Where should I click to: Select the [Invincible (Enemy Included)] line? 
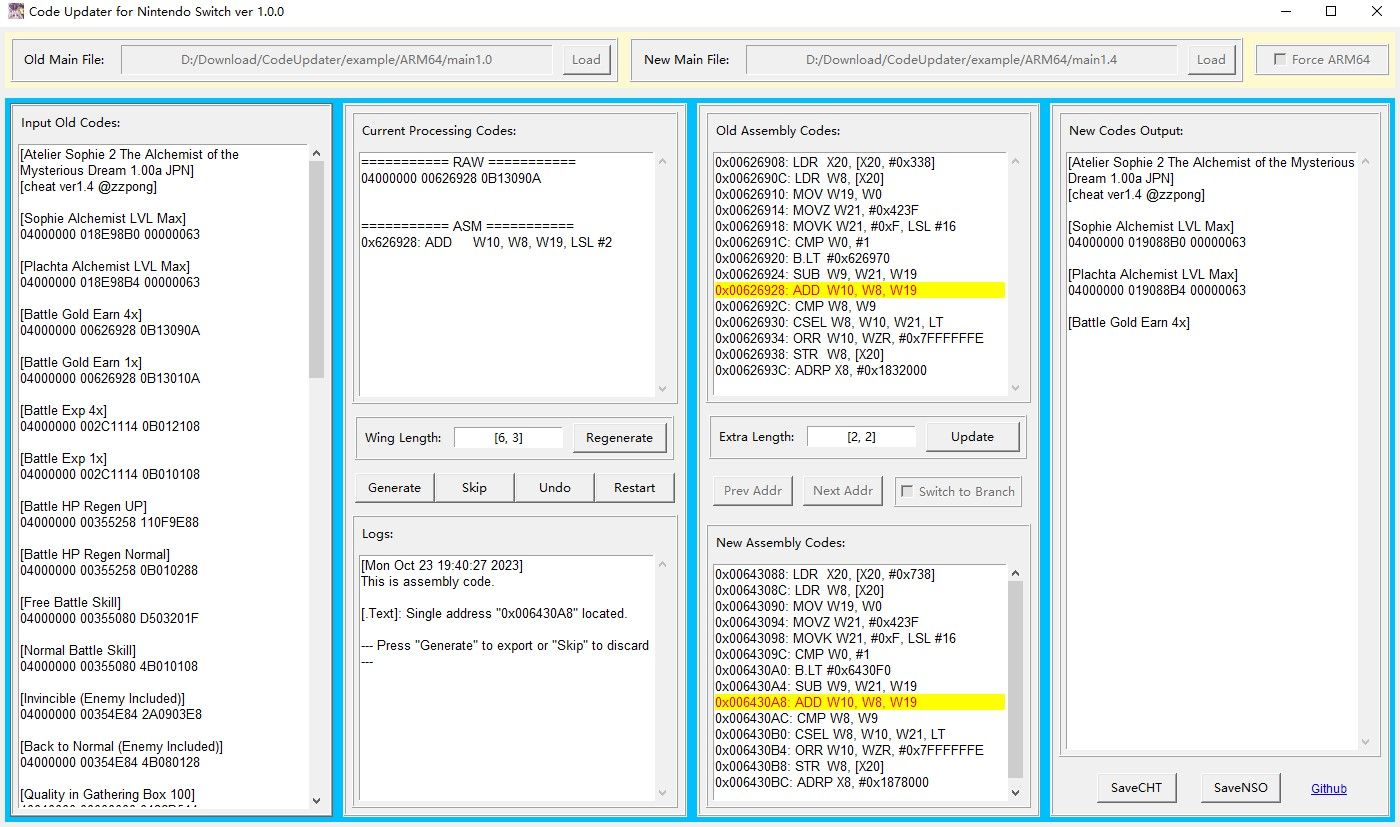(x=103, y=698)
